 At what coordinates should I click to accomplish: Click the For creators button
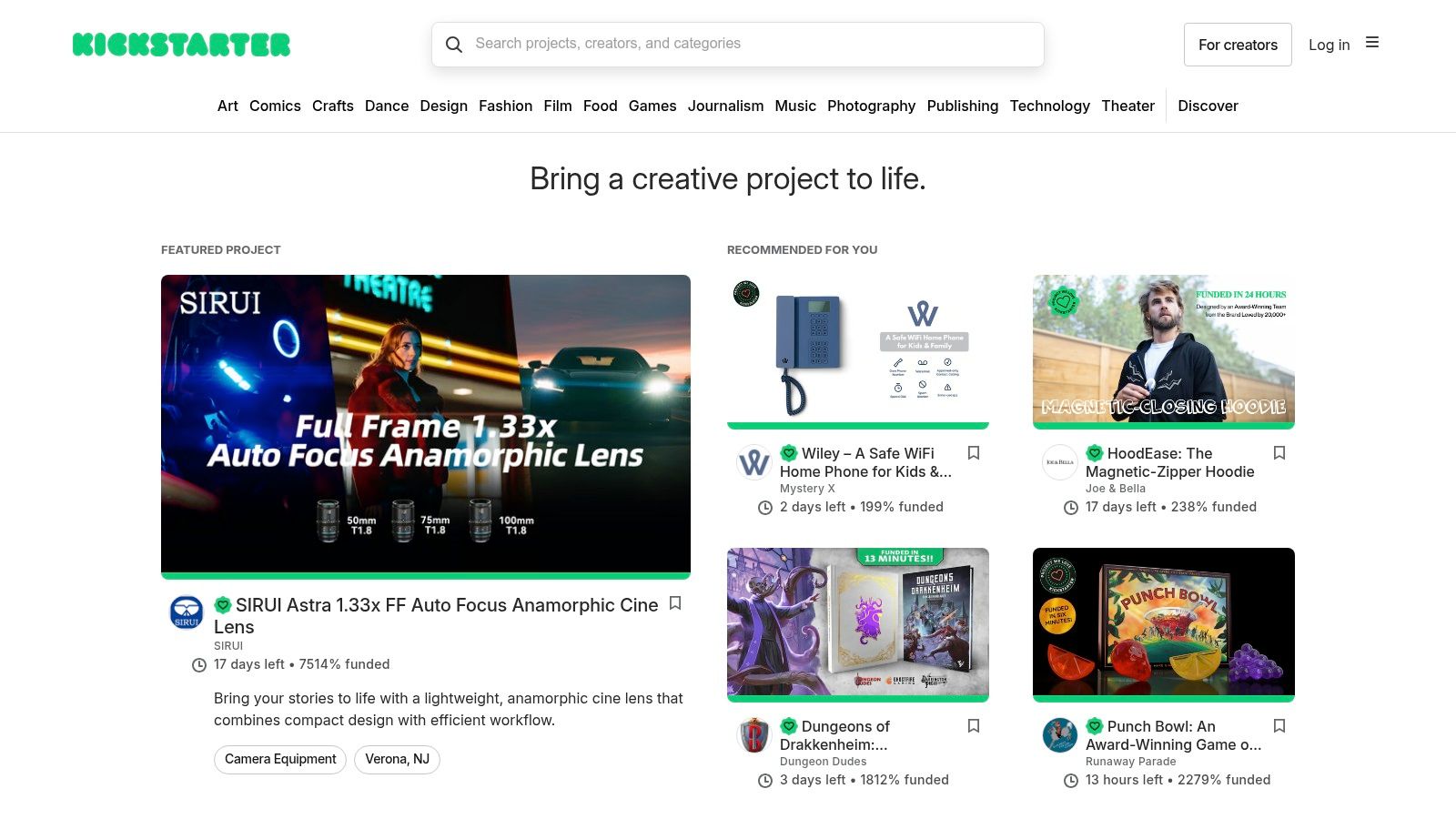[x=1238, y=44]
